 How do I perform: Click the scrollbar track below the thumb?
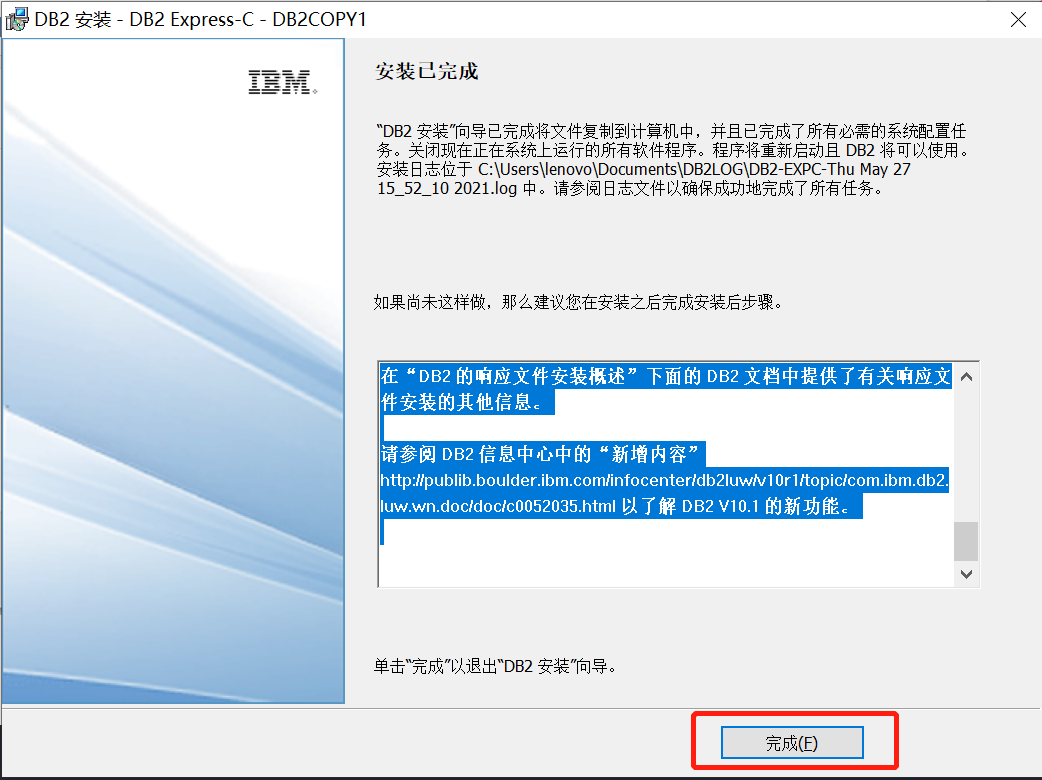965,561
